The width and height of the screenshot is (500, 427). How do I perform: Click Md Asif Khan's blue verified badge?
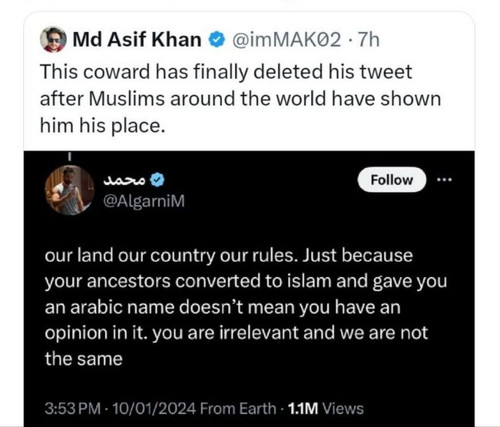pyautogui.click(x=216, y=40)
